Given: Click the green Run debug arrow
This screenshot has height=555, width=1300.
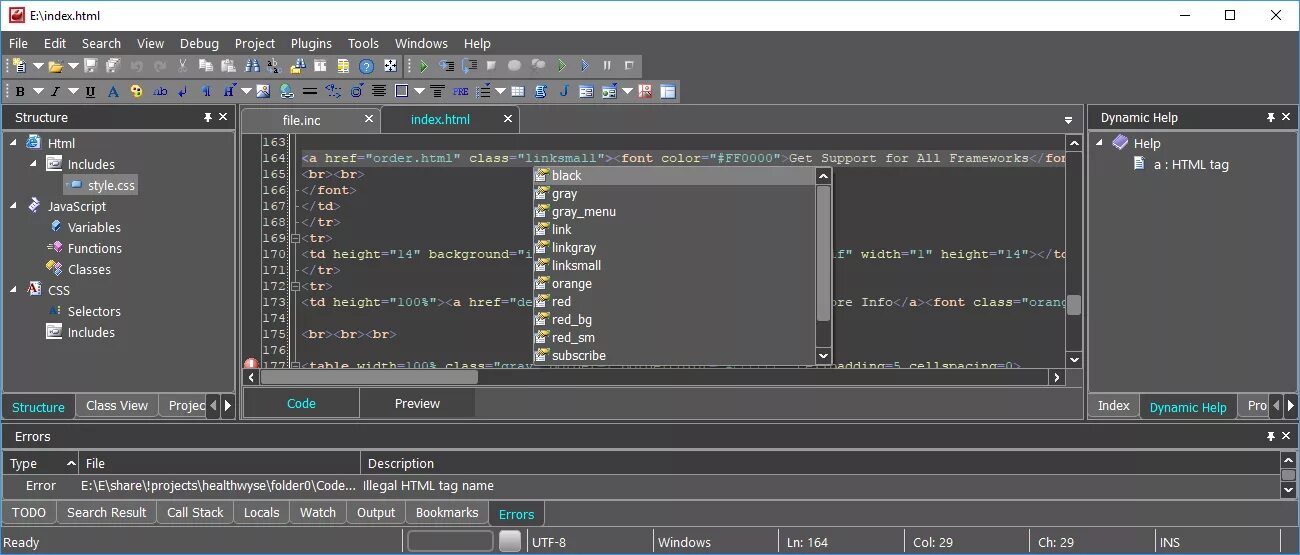Looking at the screenshot, I should pos(424,66).
